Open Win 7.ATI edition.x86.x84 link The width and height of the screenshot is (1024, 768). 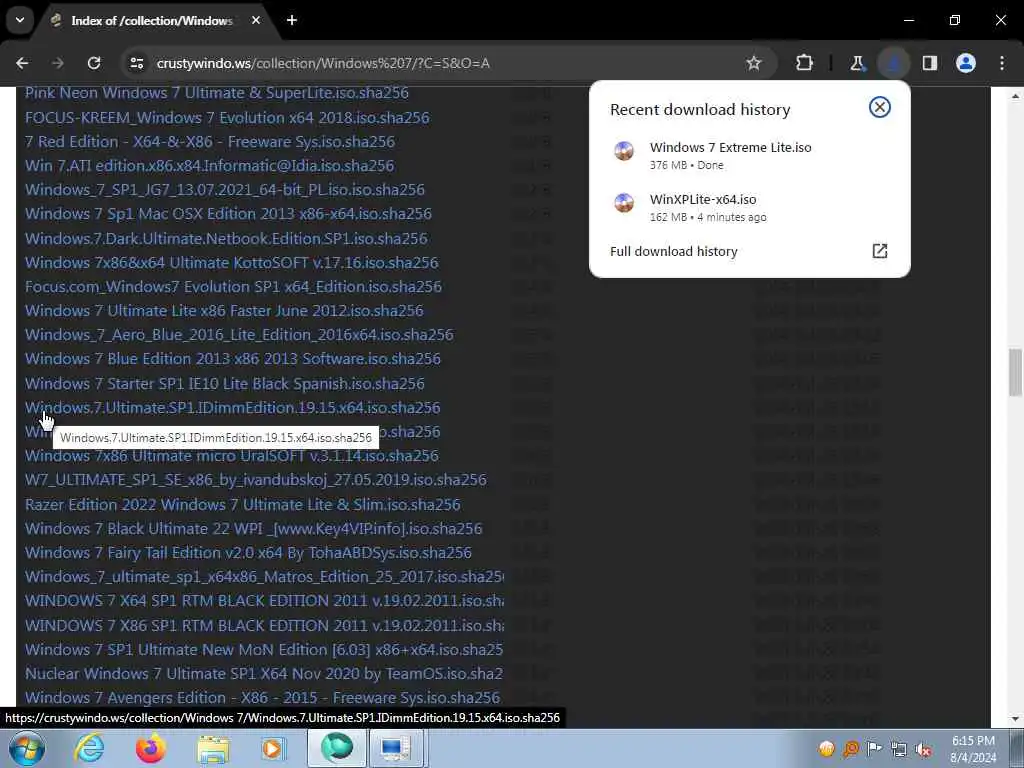coord(210,166)
